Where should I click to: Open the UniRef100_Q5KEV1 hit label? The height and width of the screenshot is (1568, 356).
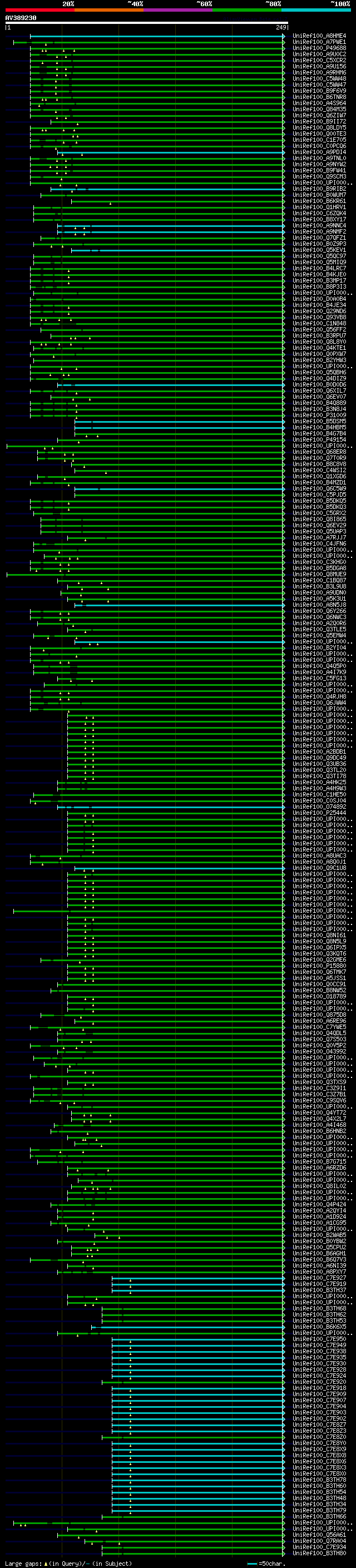(x=319, y=250)
